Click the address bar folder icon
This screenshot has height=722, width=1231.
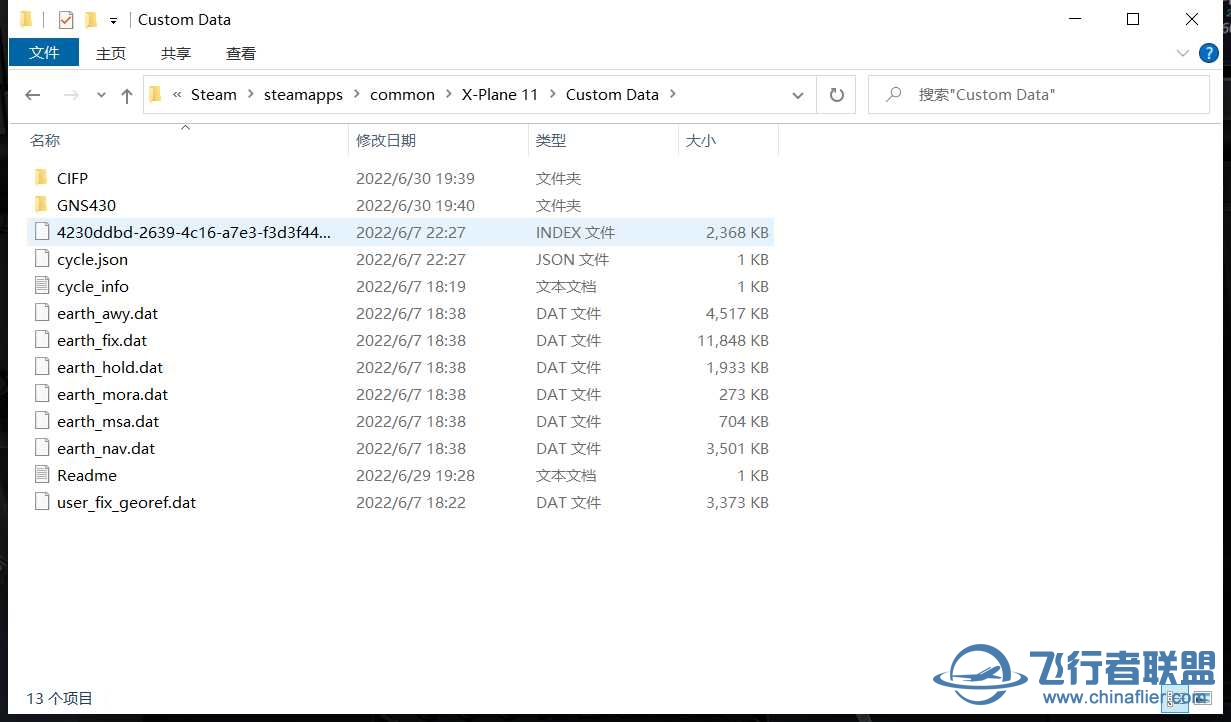[155, 94]
